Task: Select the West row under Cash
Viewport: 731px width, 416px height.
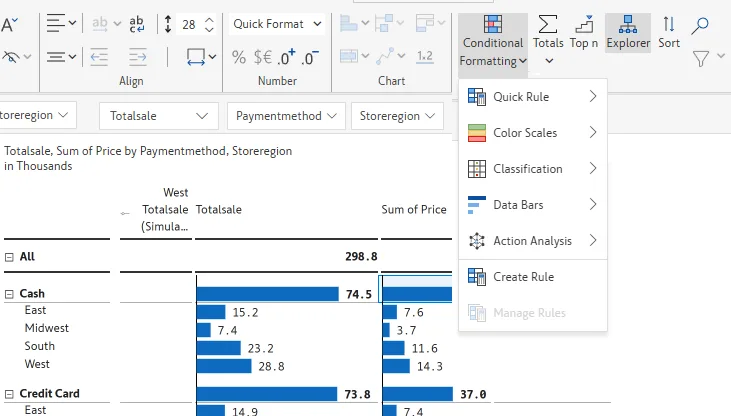Action: coord(37,364)
